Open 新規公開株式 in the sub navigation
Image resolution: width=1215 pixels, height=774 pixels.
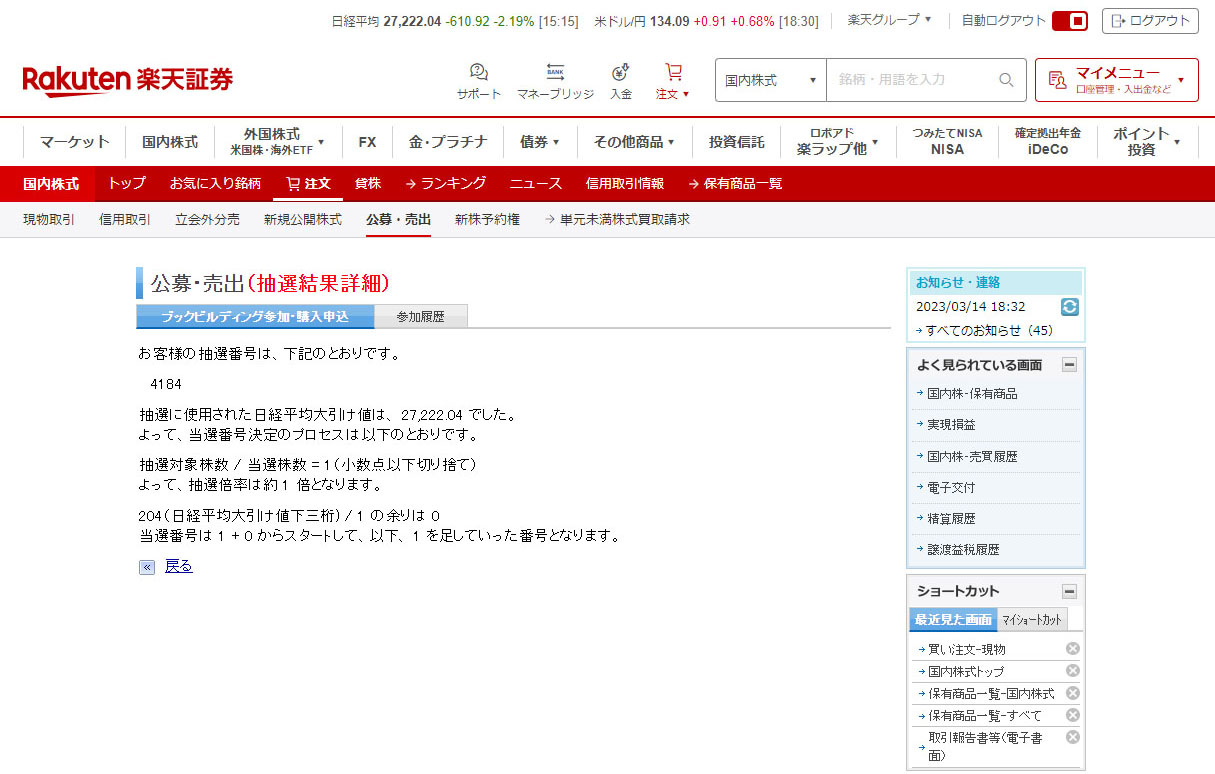click(x=302, y=219)
